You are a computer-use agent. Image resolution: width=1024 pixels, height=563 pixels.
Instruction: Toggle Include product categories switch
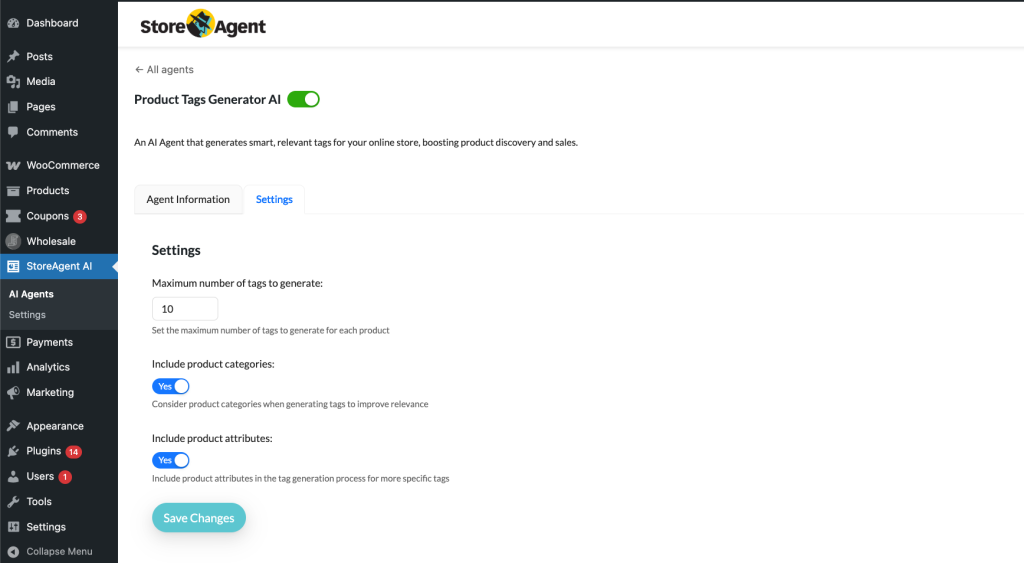171,386
